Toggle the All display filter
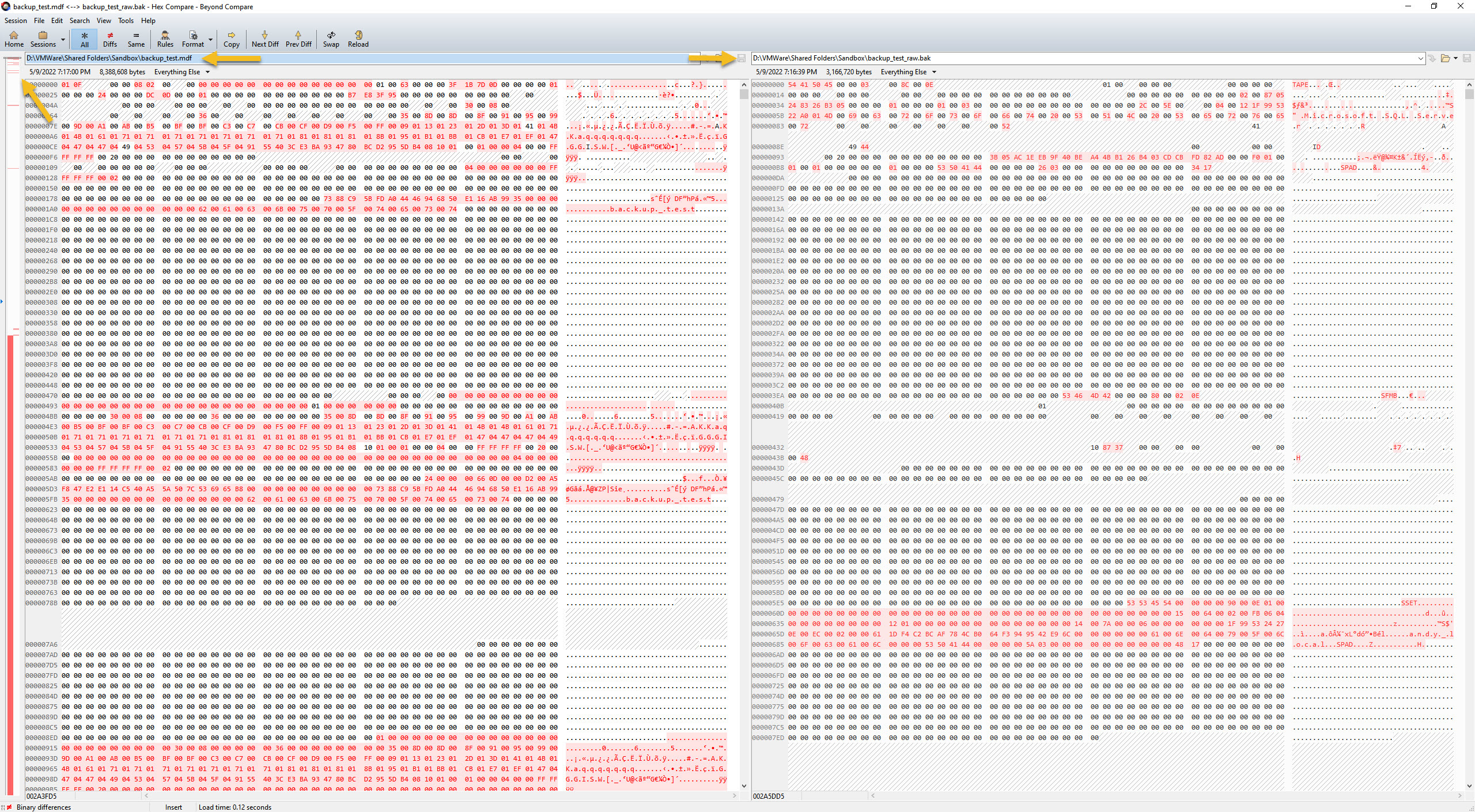The width and height of the screenshot is (1475, 812). (x=84, y=39)
